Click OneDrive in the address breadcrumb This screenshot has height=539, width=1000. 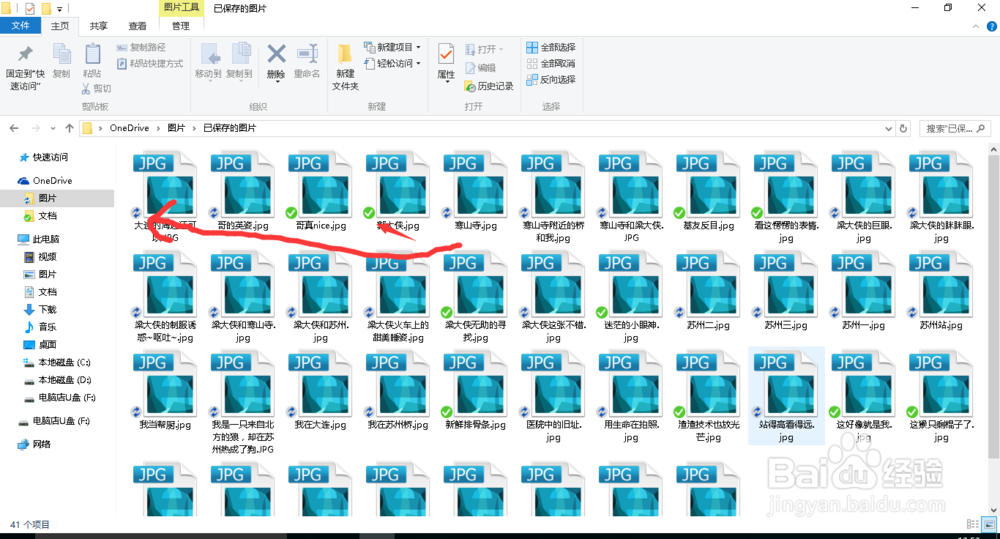(x=129, y=128)
